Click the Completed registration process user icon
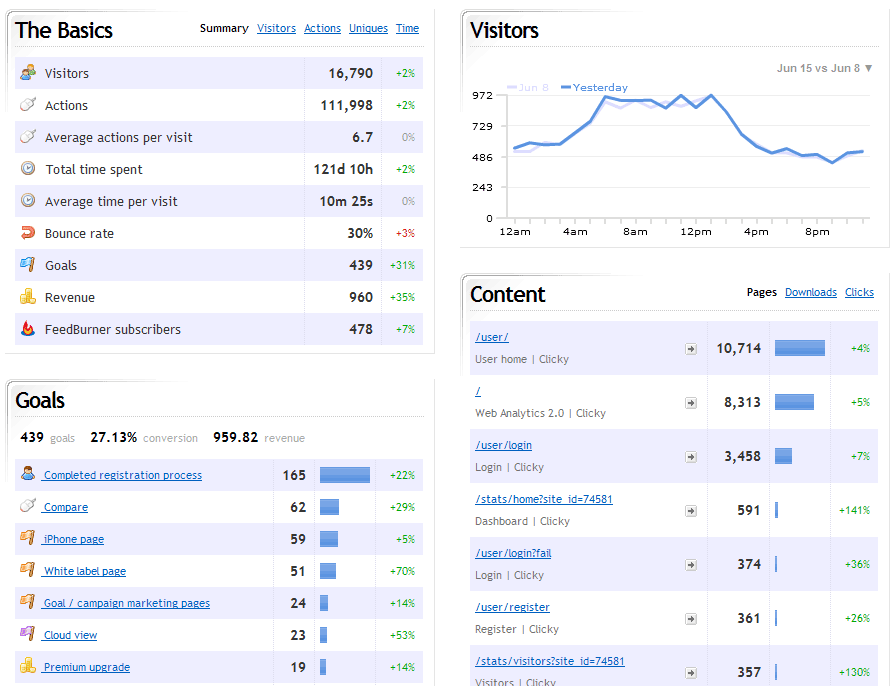 tap(28, 474)
